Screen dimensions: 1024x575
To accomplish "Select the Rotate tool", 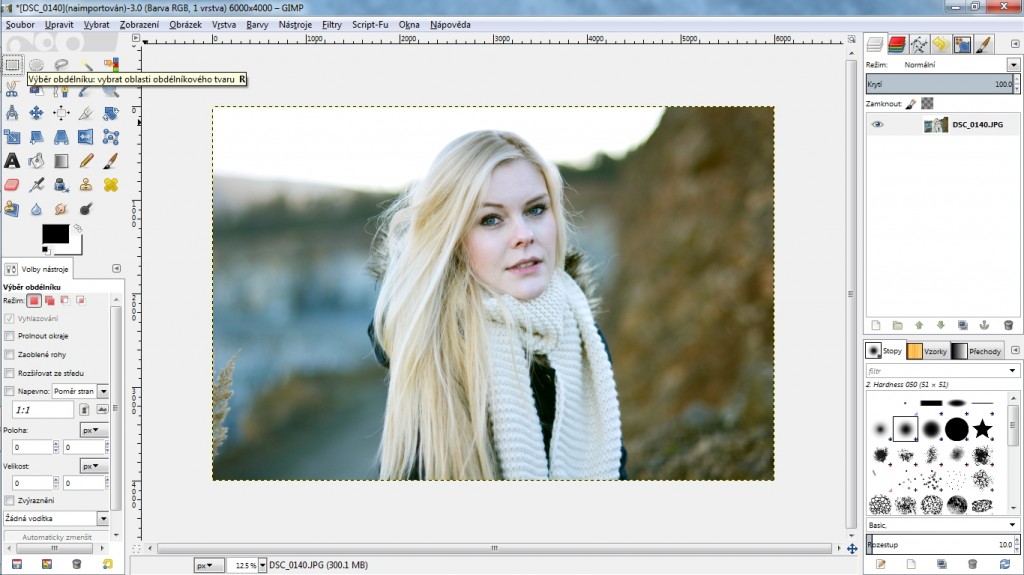I will click(111, 113).
